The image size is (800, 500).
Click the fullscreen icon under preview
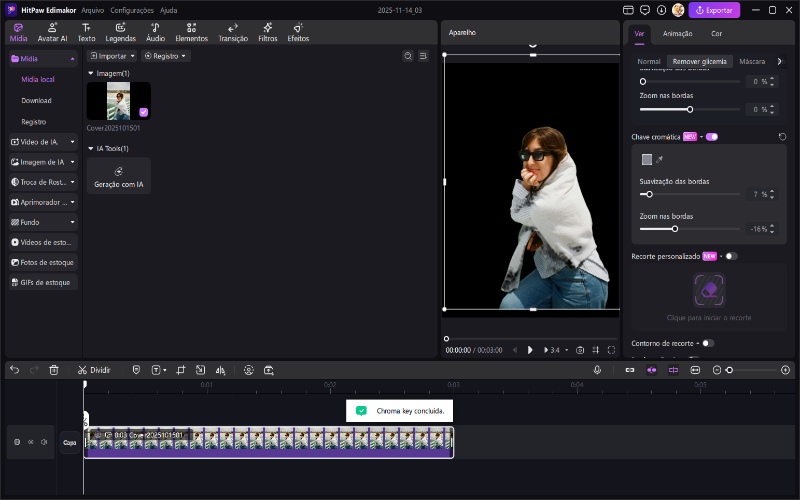click(611, 350)
